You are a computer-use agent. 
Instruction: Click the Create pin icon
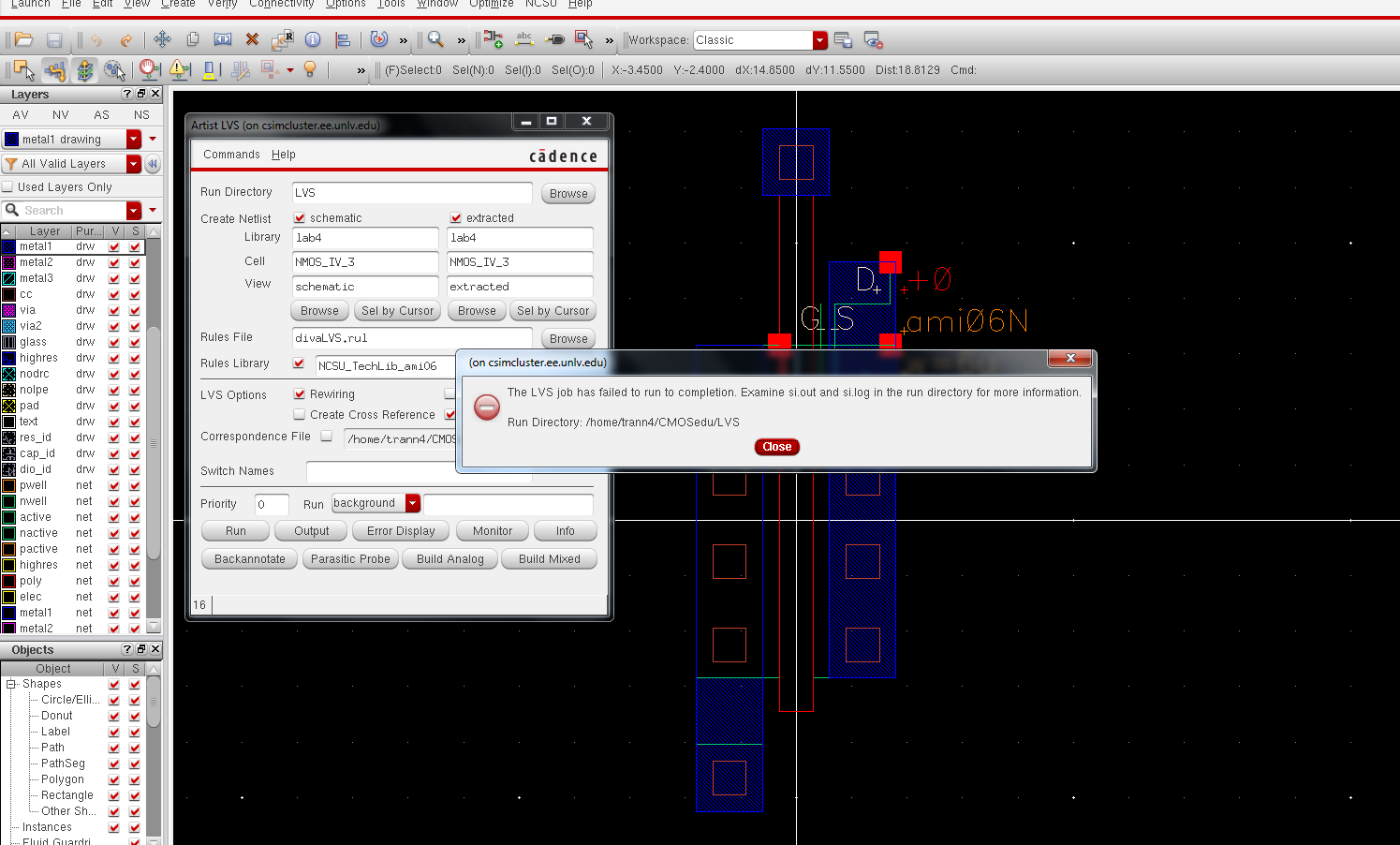554,39
